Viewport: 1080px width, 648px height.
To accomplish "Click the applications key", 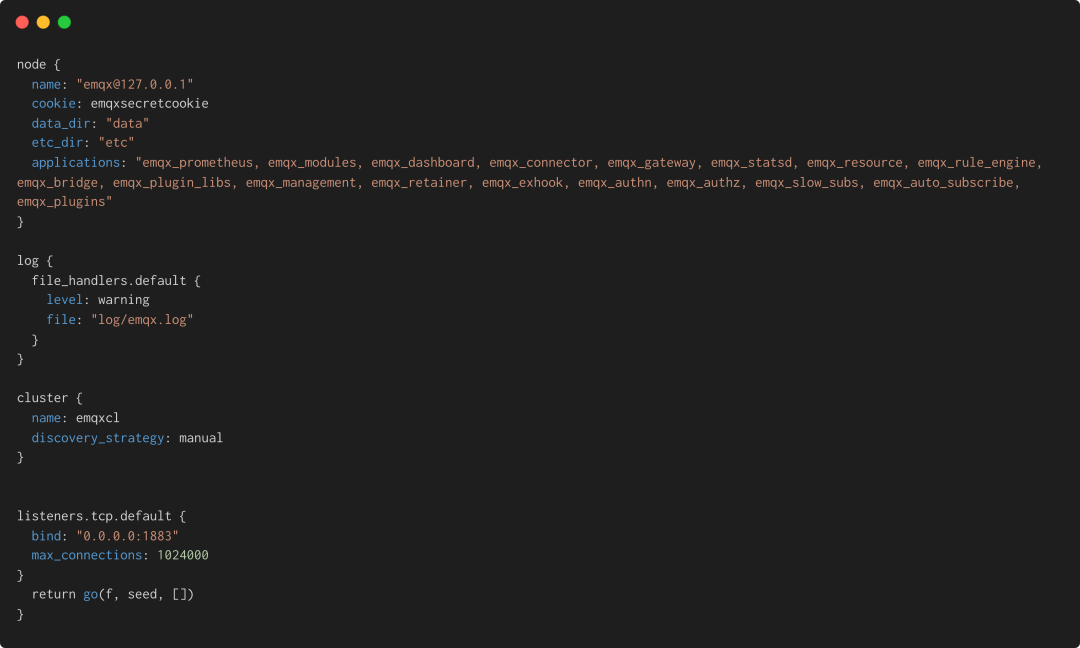I will pos(75,162).
